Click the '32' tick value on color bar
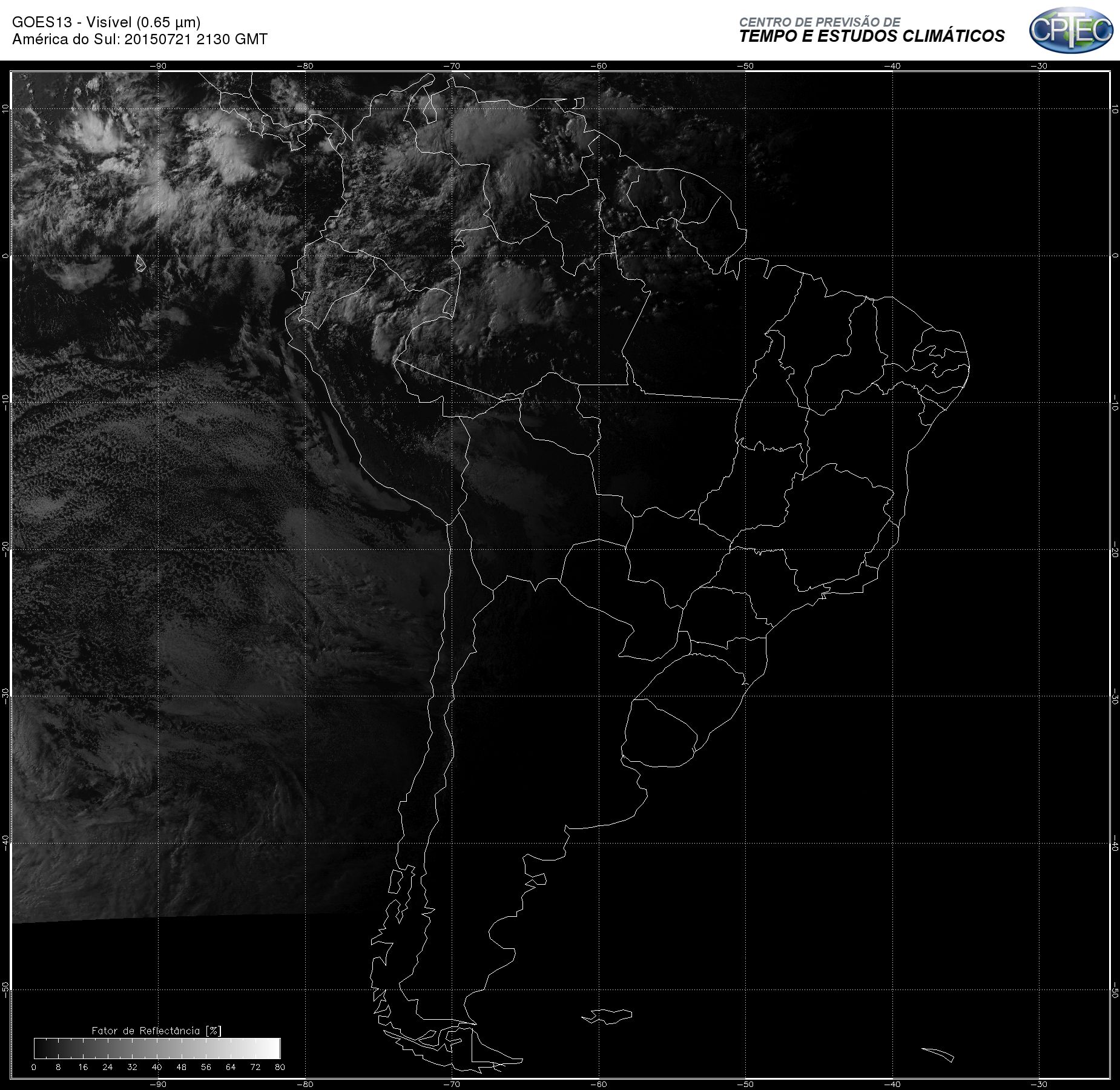 pyautogui.click(x=132, y=1067)
